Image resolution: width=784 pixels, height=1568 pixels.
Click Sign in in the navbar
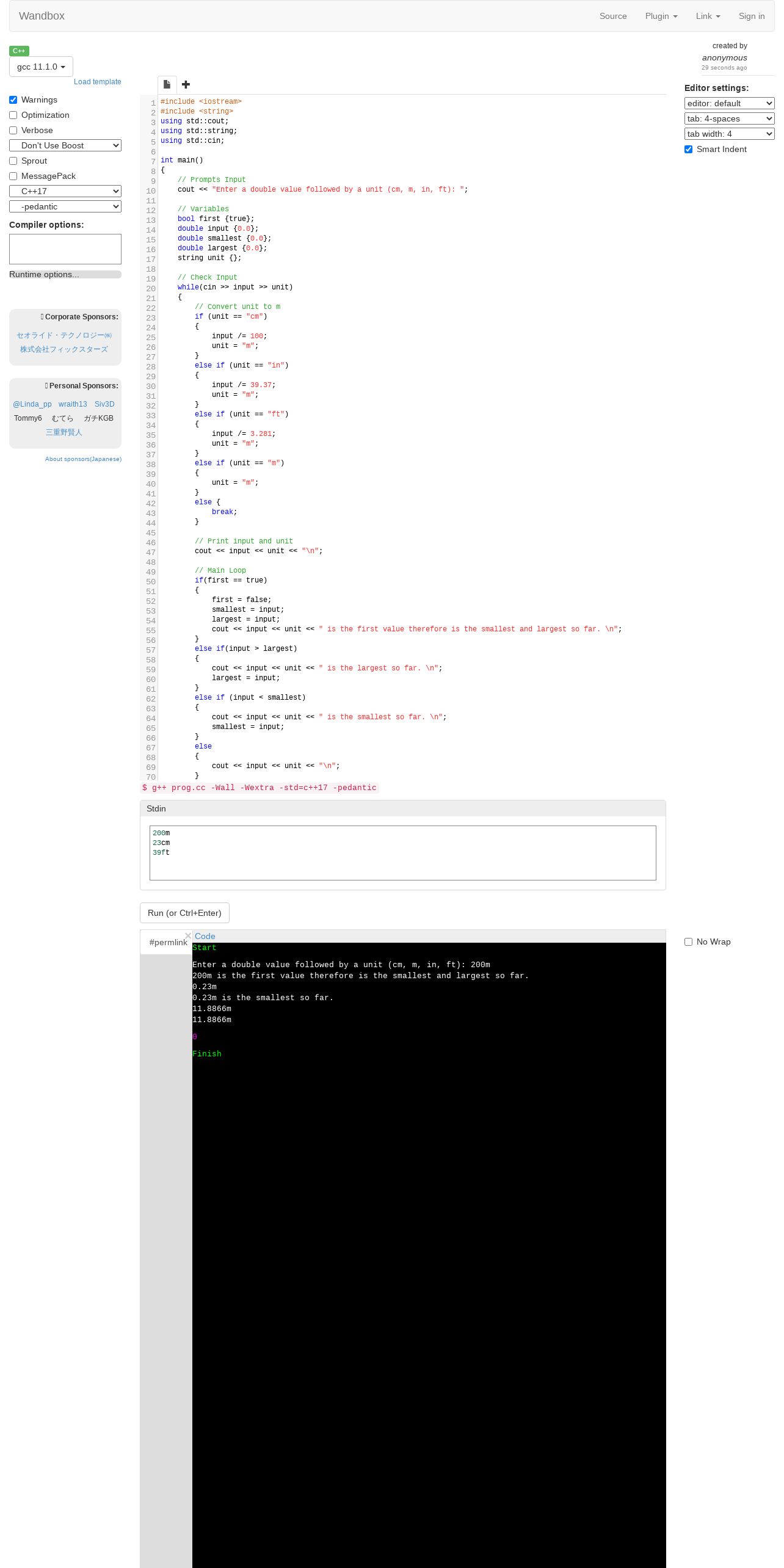(x=752, y=16)
